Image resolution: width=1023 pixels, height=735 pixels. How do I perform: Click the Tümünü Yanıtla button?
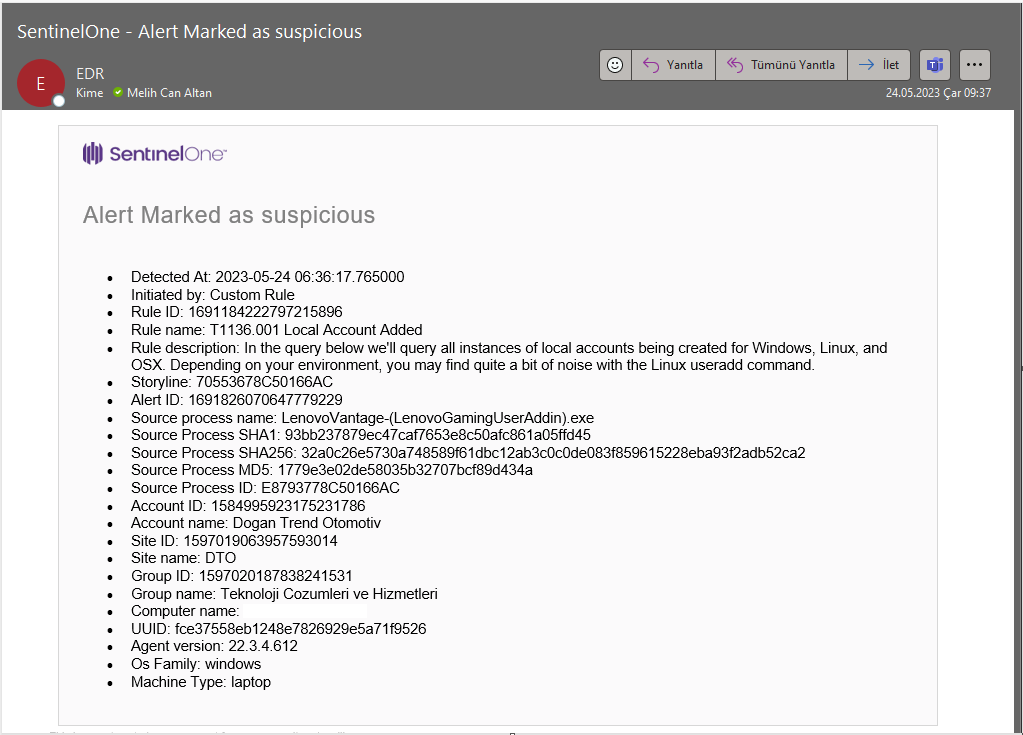click(x=782, y=65)
